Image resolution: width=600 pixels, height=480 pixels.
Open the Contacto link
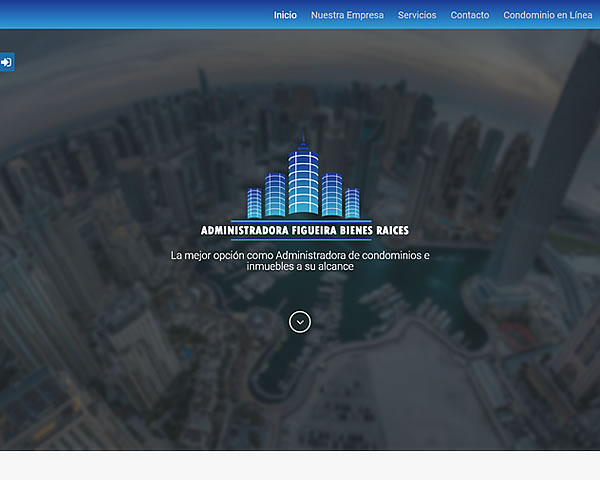[x=470, y=15]
